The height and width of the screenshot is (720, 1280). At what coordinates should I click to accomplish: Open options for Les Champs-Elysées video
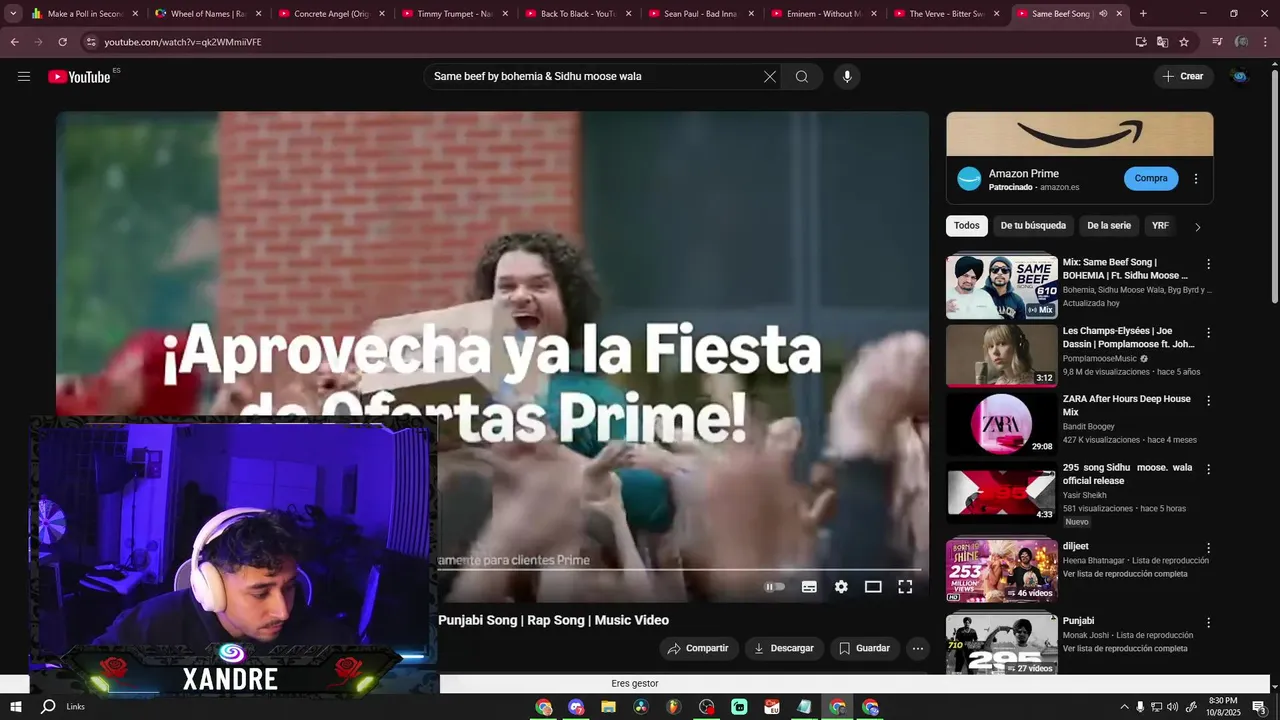point(1208,333)
